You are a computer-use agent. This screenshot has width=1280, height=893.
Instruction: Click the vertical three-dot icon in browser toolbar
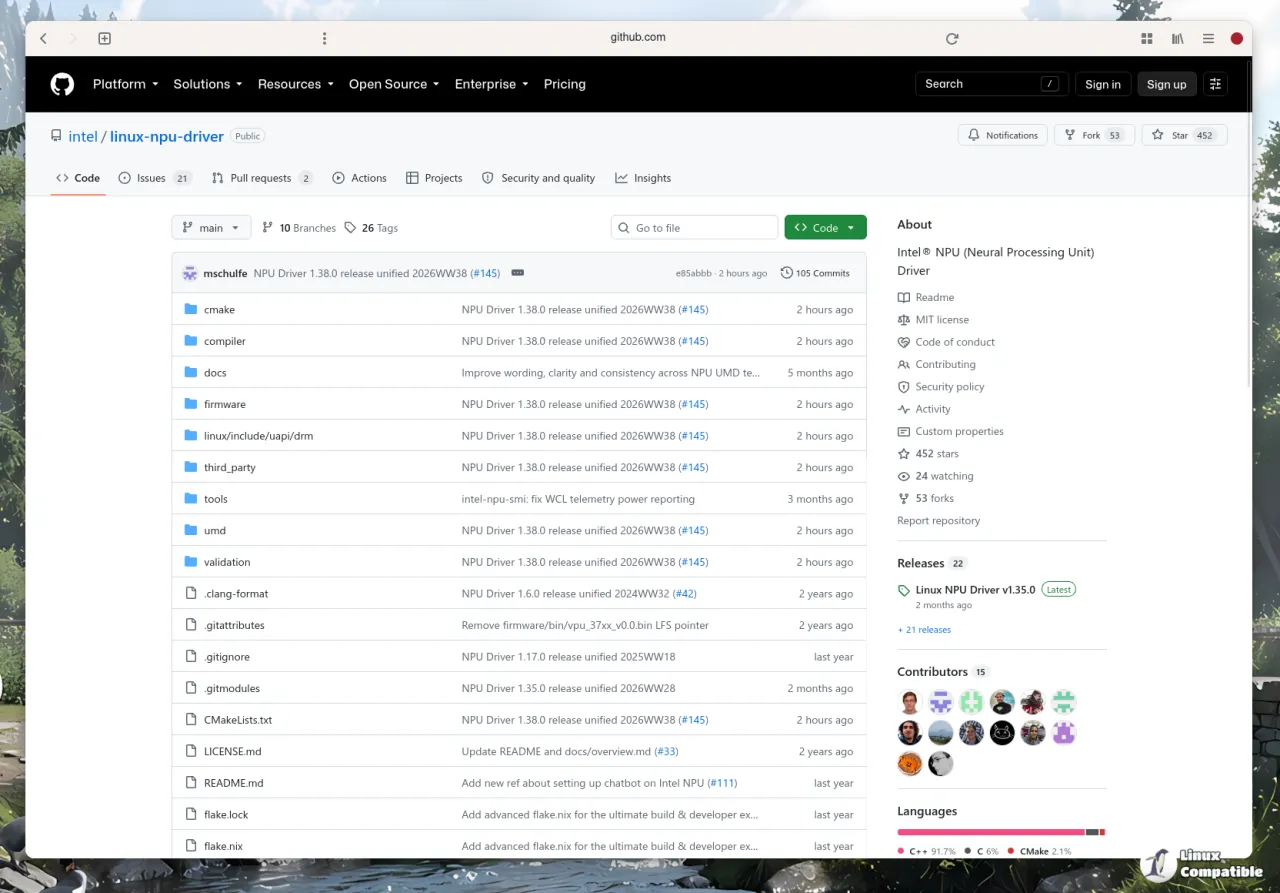point(324,38)
